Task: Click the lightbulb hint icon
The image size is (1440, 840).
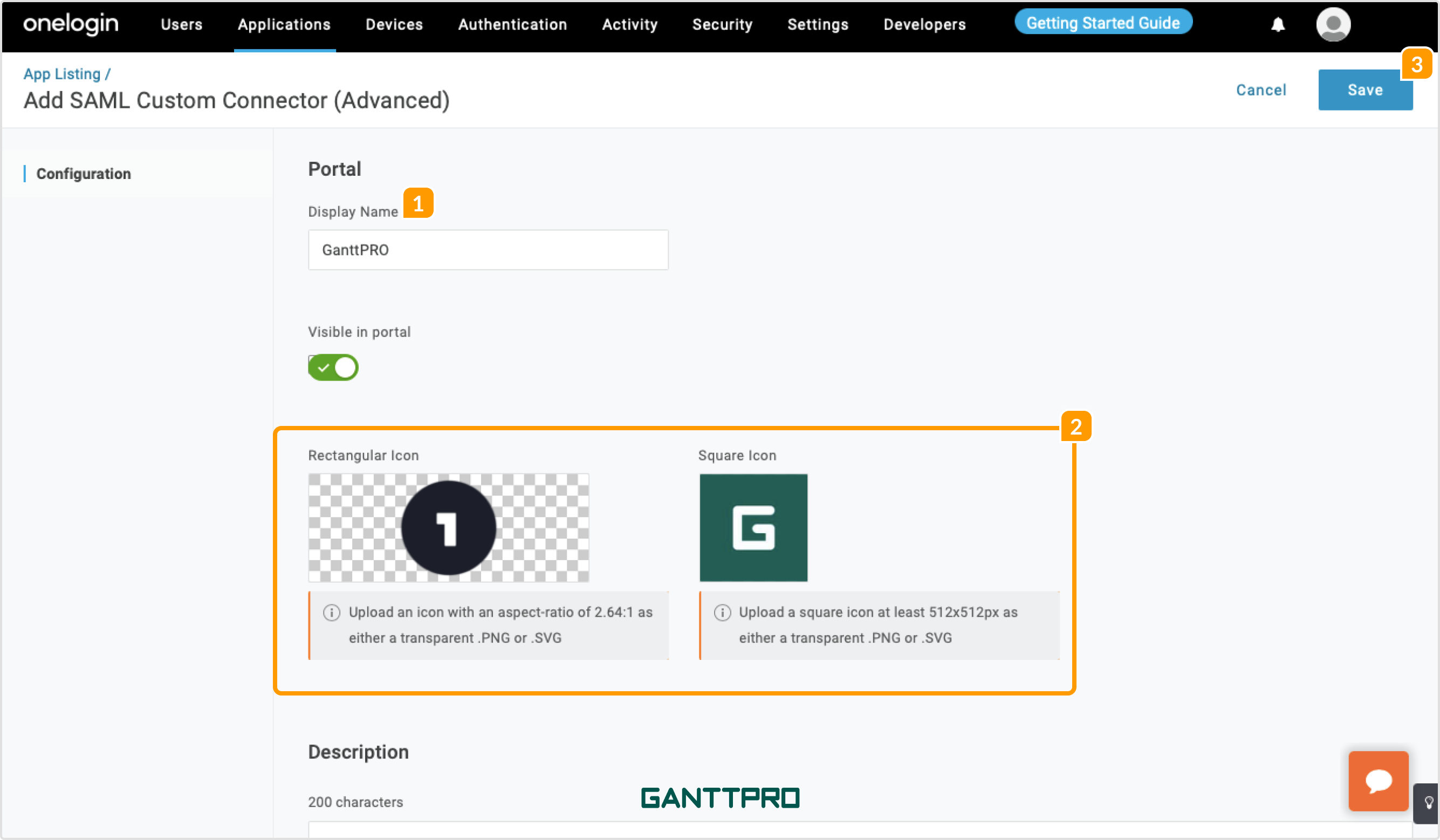Action: (x=1428, y=803)
